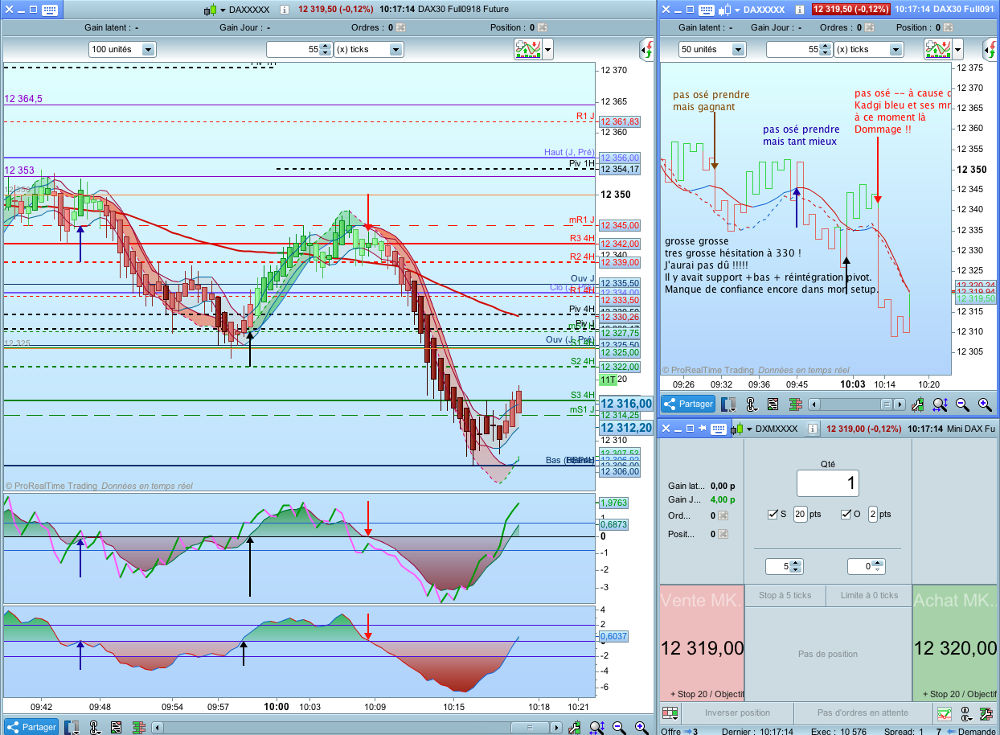The width and height of the screenshot is (1000, 735).
Task: Click info icon next to DXMXXXX
Action: click(x=812, y=429)
